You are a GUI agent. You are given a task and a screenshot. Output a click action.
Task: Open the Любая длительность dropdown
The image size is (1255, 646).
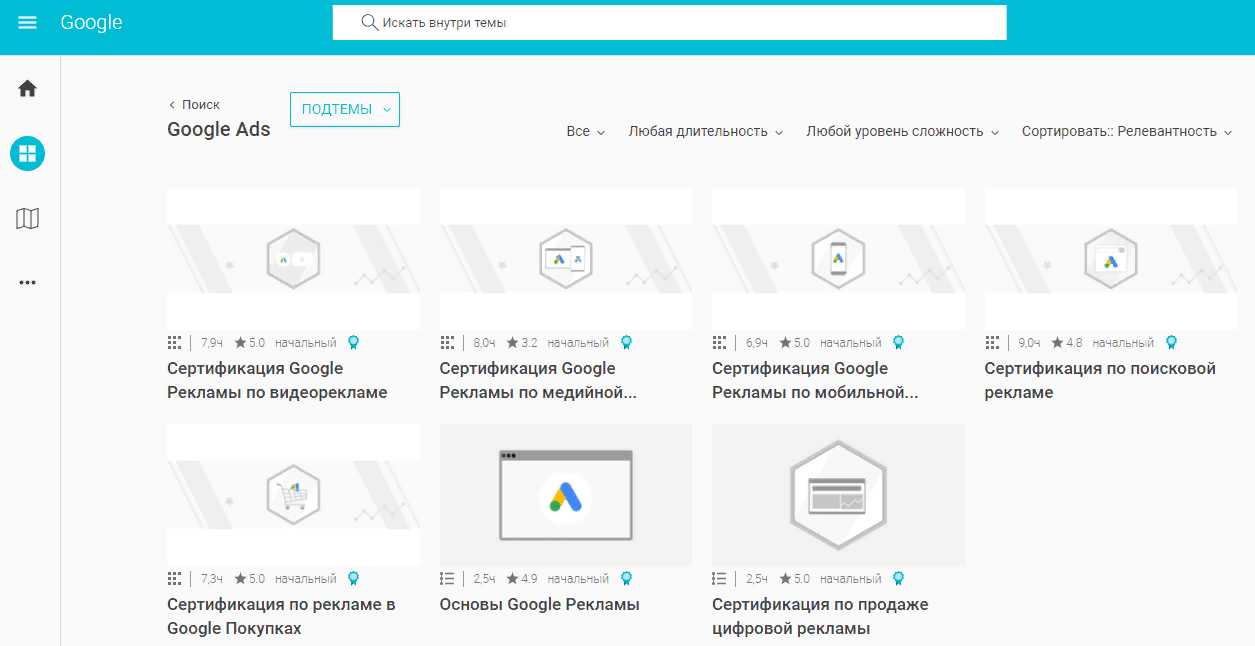(x=706, y=131)
